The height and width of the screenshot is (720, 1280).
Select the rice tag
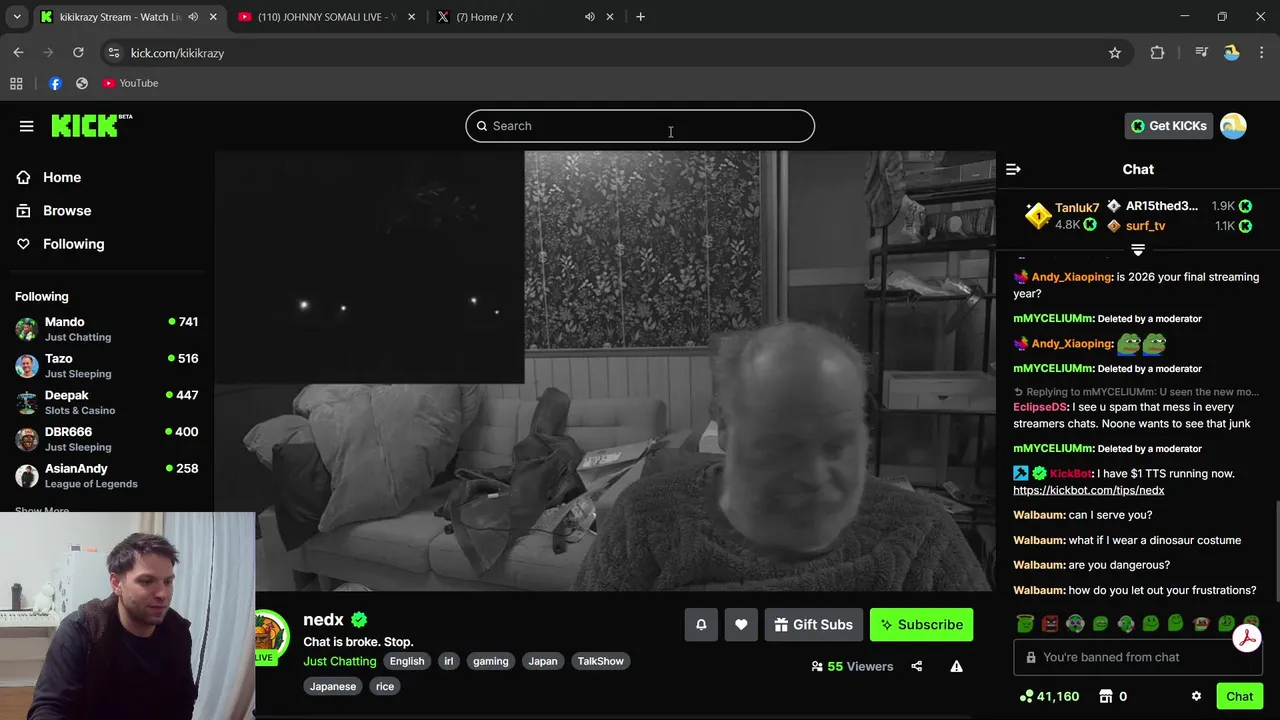pyautogui.click(x=385, y=686)
